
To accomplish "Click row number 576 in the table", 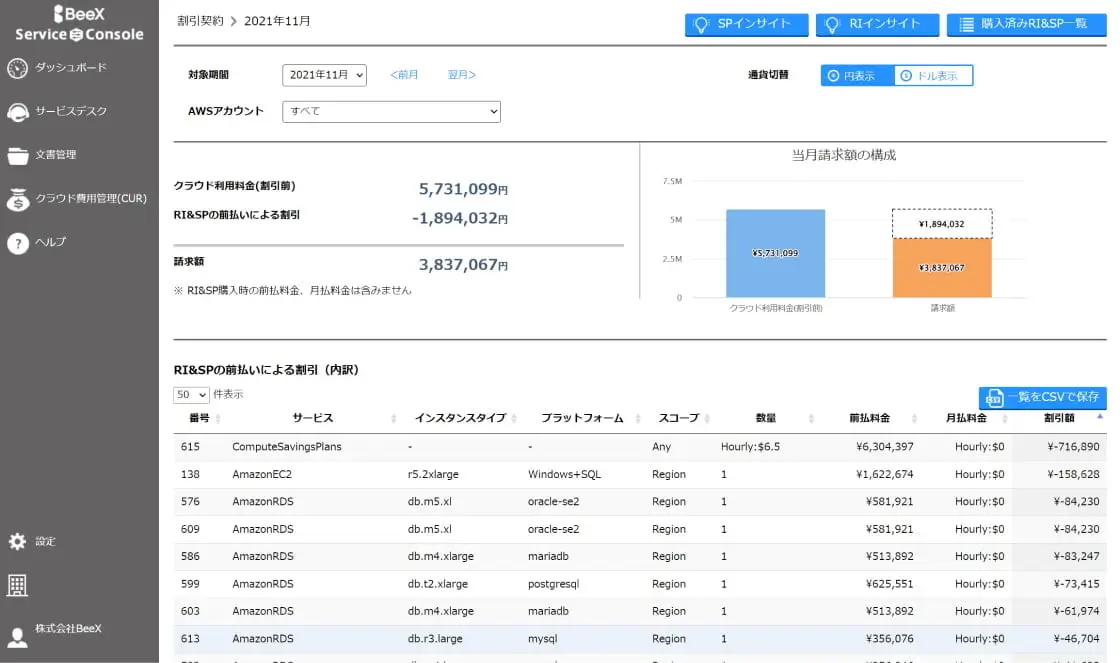I will pos(190,502).
